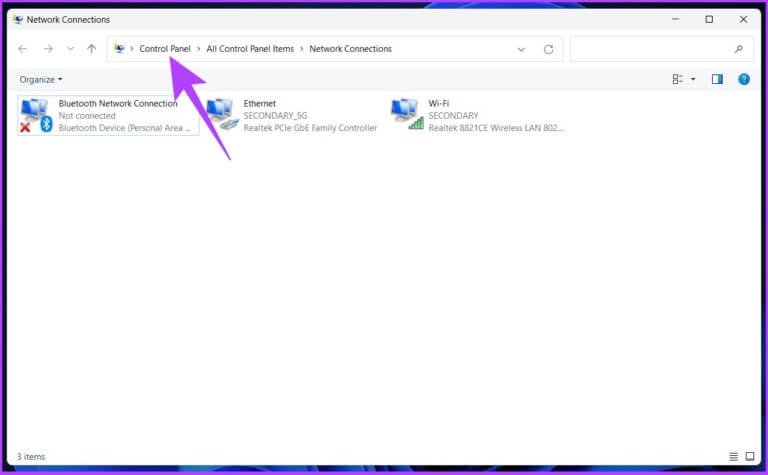Viewport: 768px width, 475px height.
Task: Click the Wi-Fi connection name
Action: tap(438, 103)
